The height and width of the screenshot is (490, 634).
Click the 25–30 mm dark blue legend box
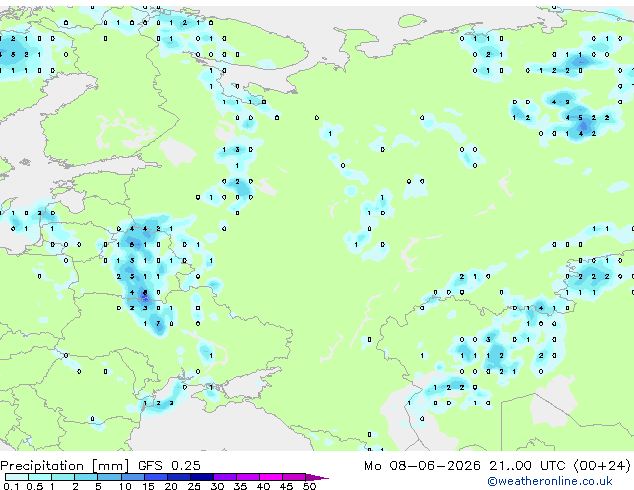[x=201, y=477]
